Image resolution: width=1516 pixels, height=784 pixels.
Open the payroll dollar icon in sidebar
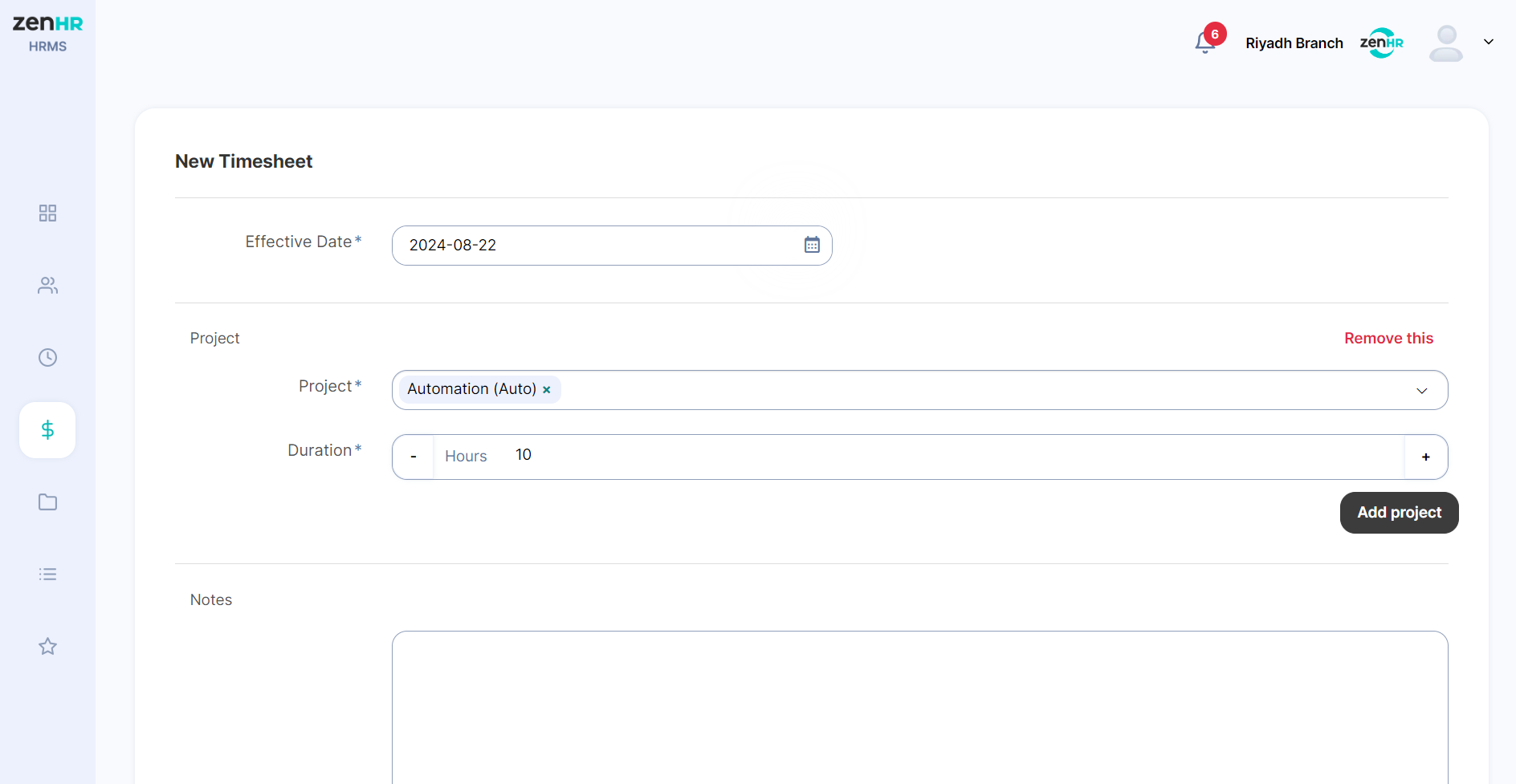click(47, 430)
